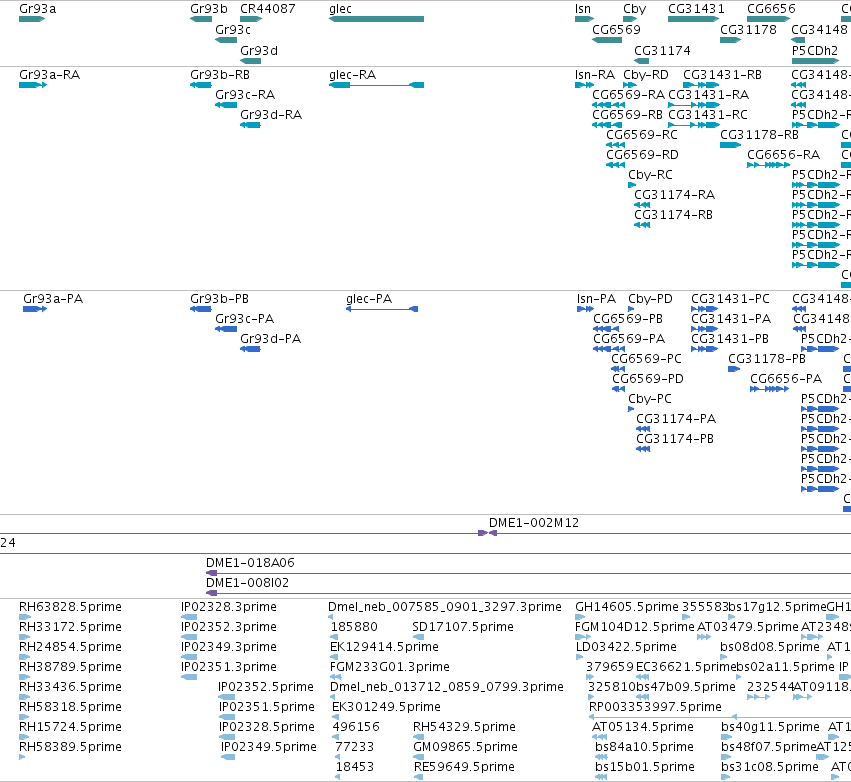
Task: Select the CG31174-RB transcript
Action: coord(642,225)
